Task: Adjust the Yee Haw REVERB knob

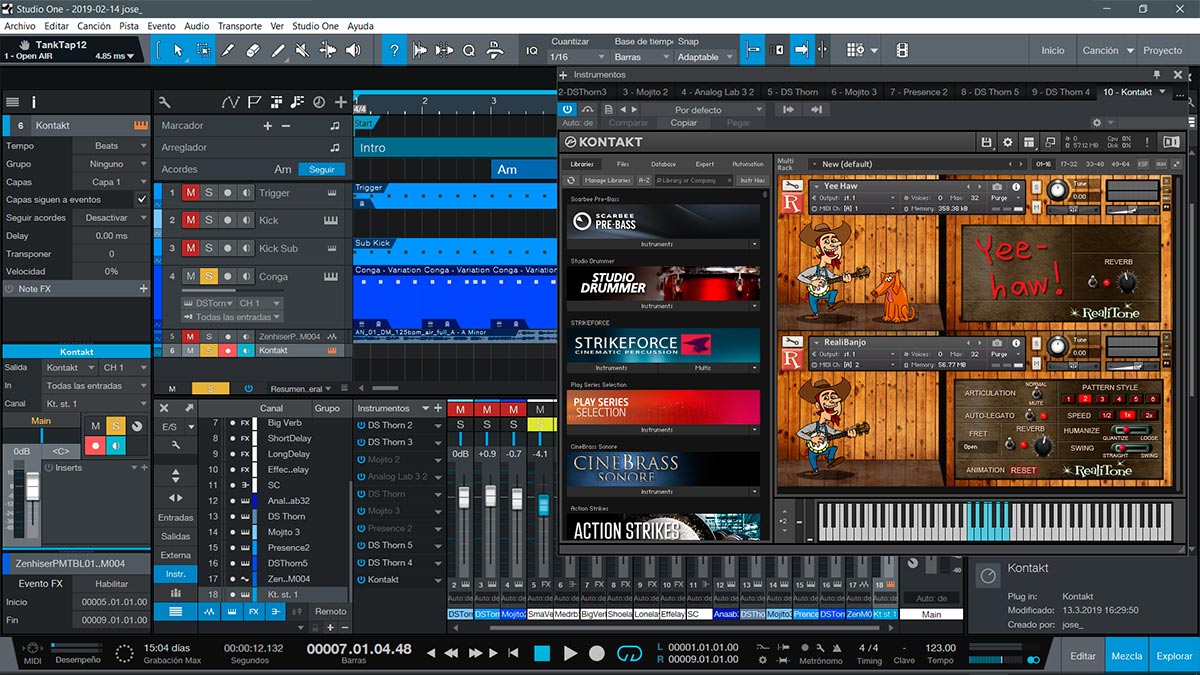Action: [1127, 281]
